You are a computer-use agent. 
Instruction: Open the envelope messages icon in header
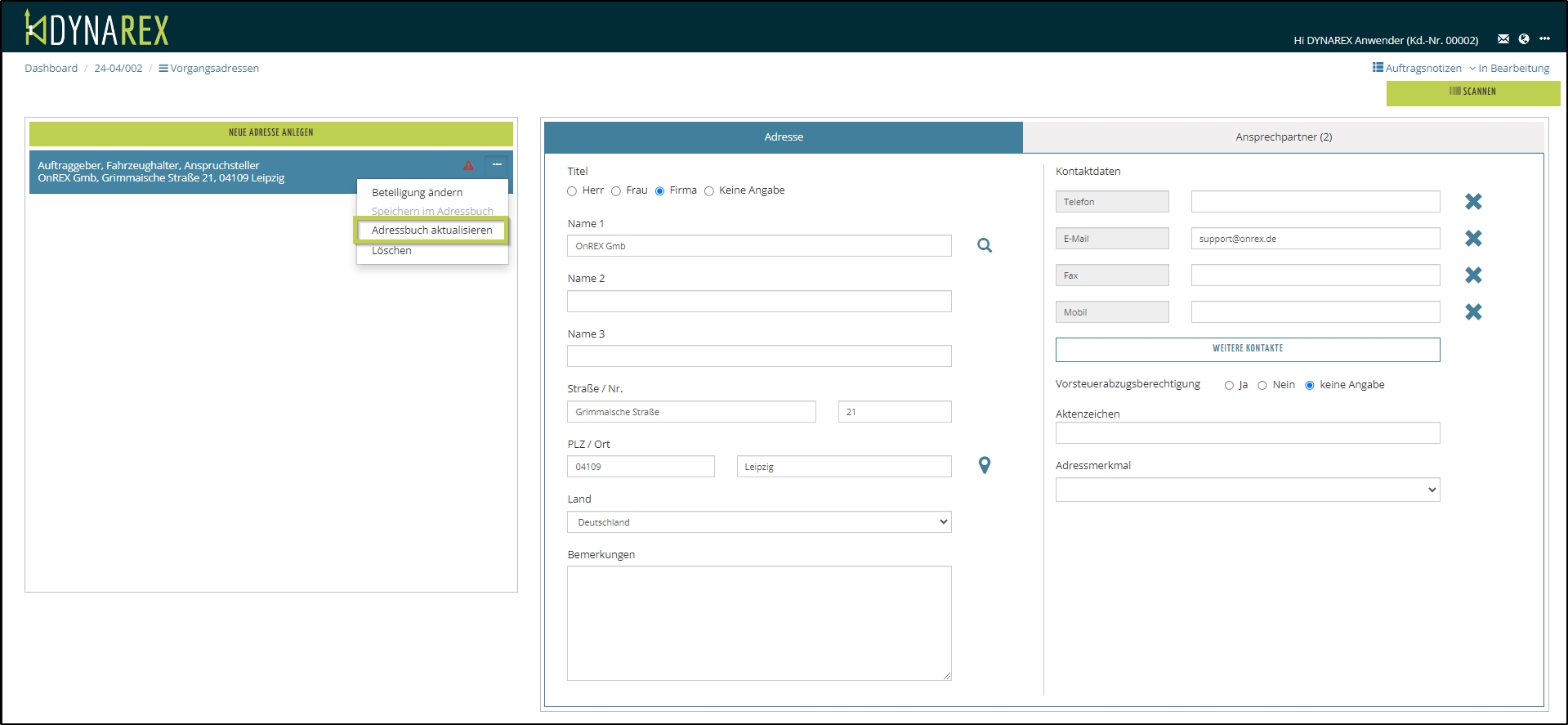pyautogui.click(x=1503, y=39)
